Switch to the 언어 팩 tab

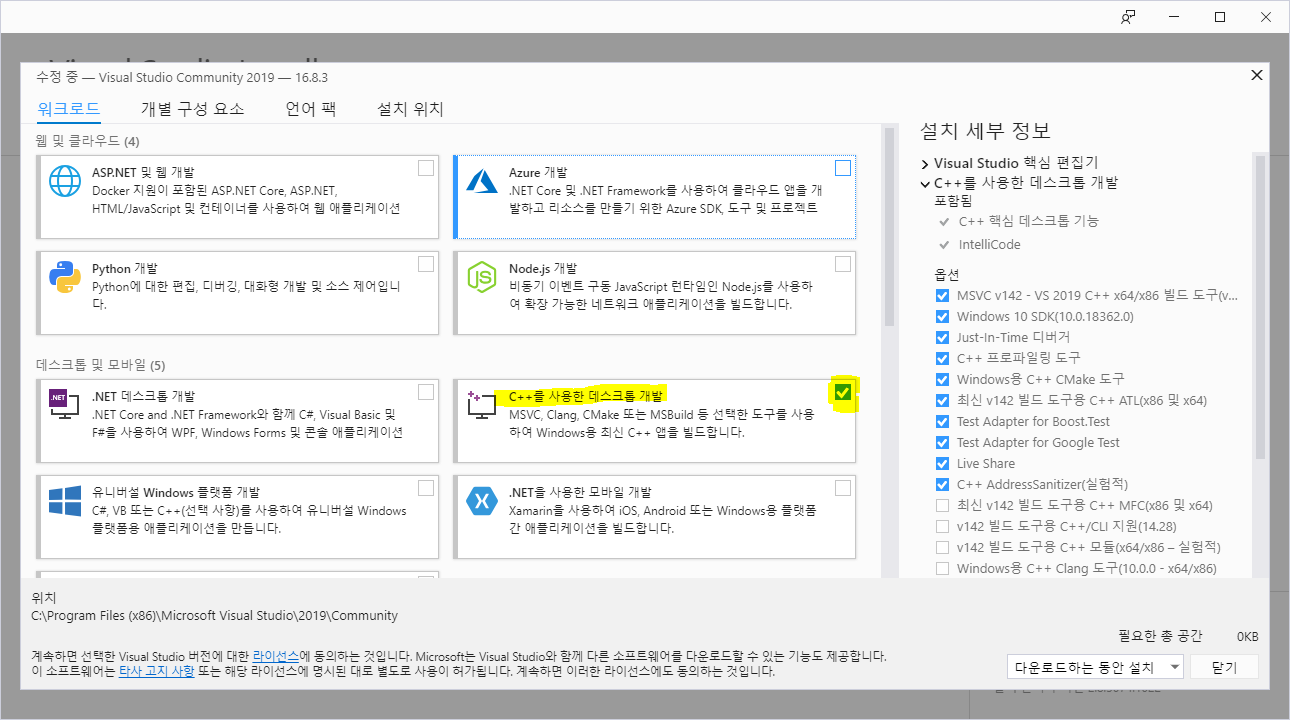pos(311,109)
